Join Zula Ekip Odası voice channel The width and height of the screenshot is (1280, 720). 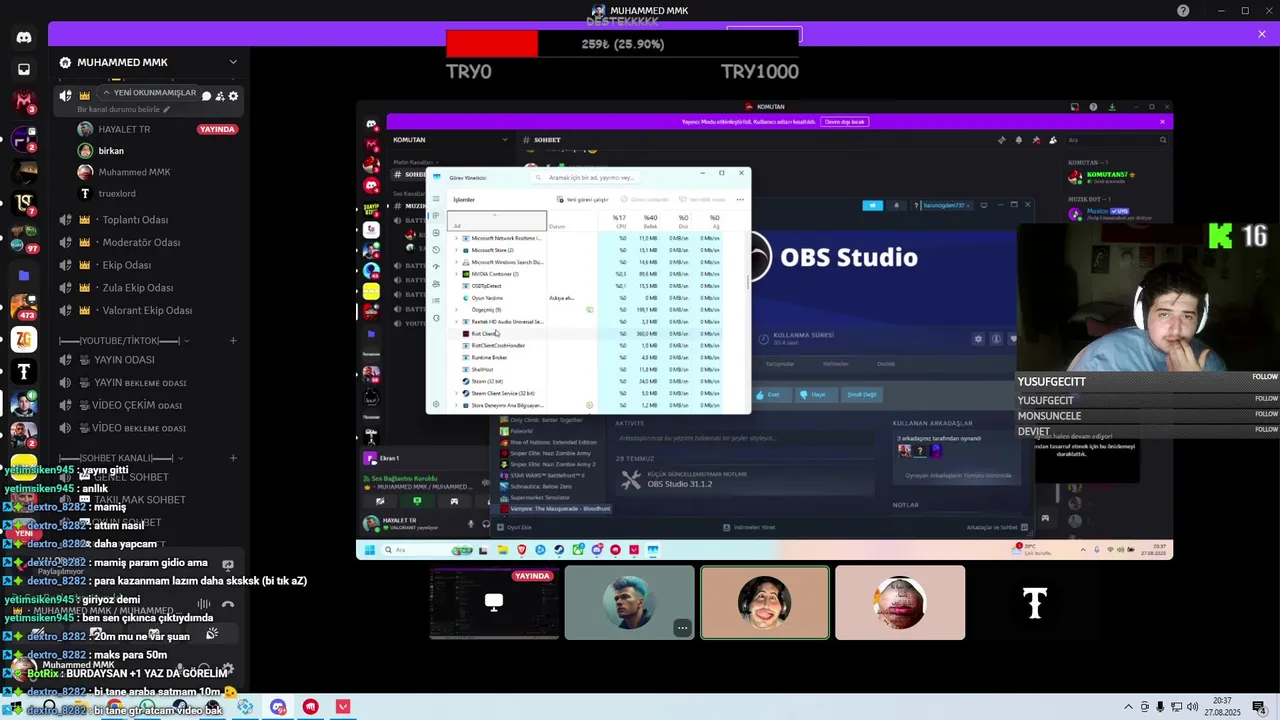tap(148, 288)
